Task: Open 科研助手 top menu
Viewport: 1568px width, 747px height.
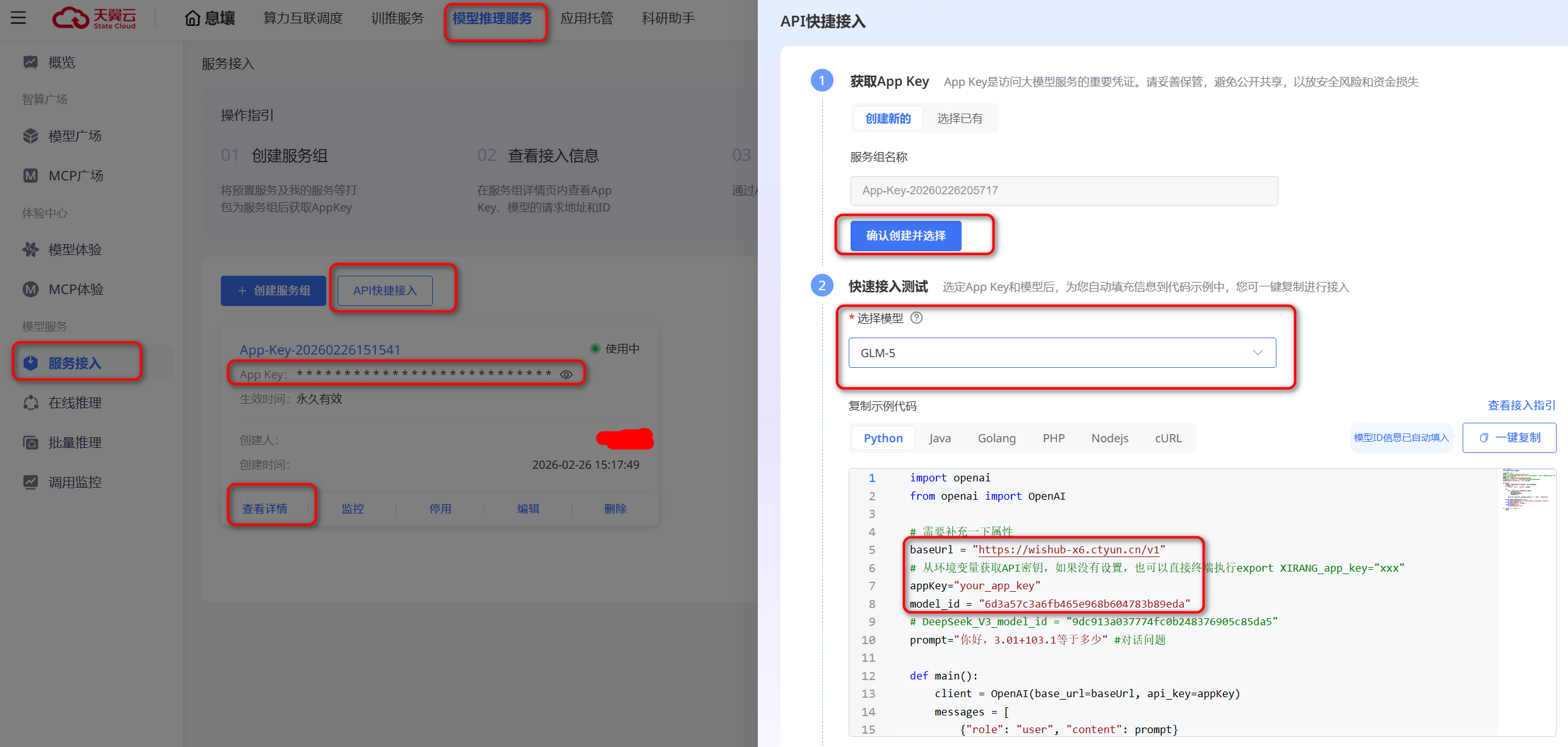Action: (x=668, y=18)
